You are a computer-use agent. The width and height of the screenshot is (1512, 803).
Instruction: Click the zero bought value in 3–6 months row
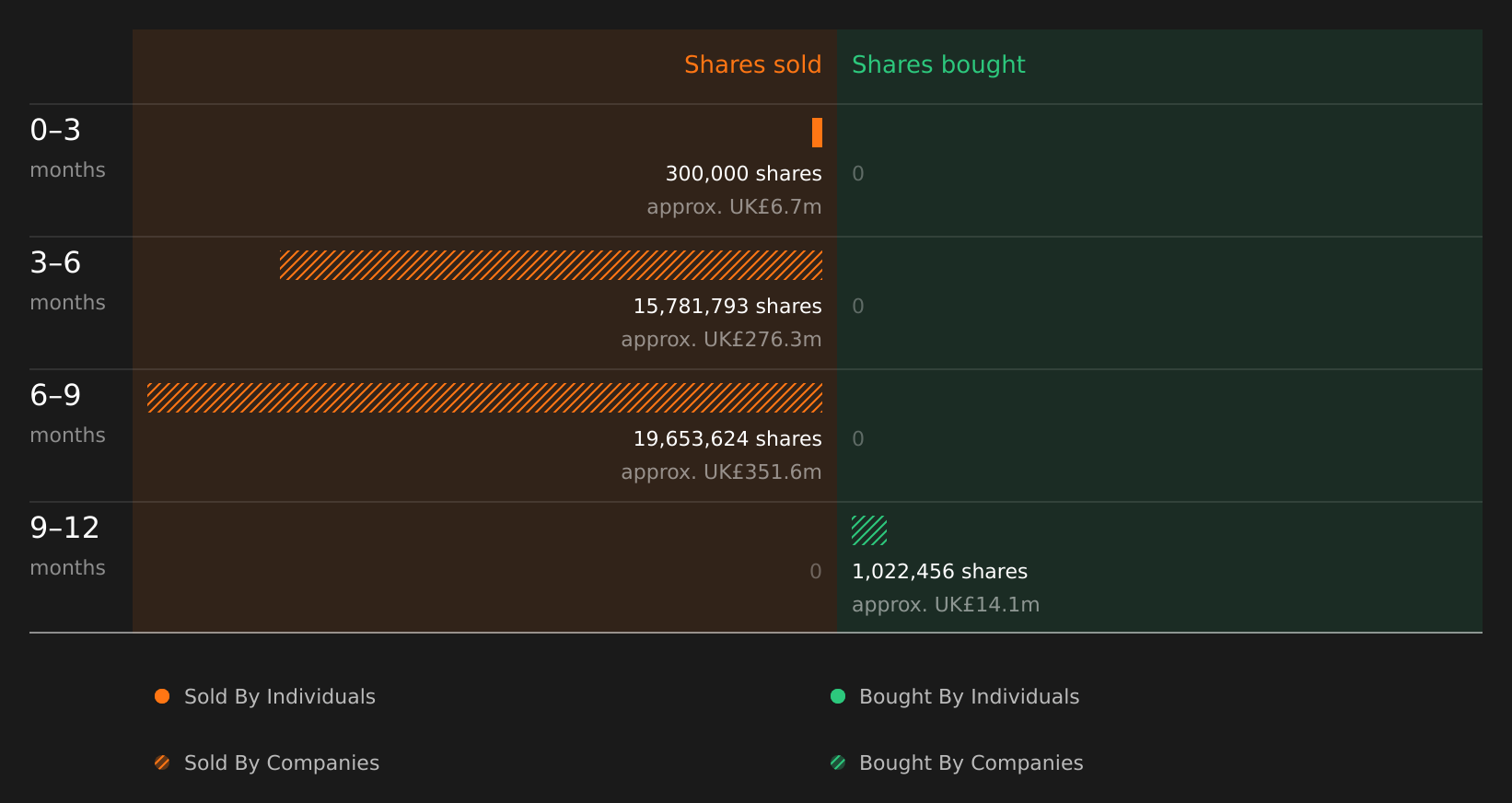tap(858, 306)
